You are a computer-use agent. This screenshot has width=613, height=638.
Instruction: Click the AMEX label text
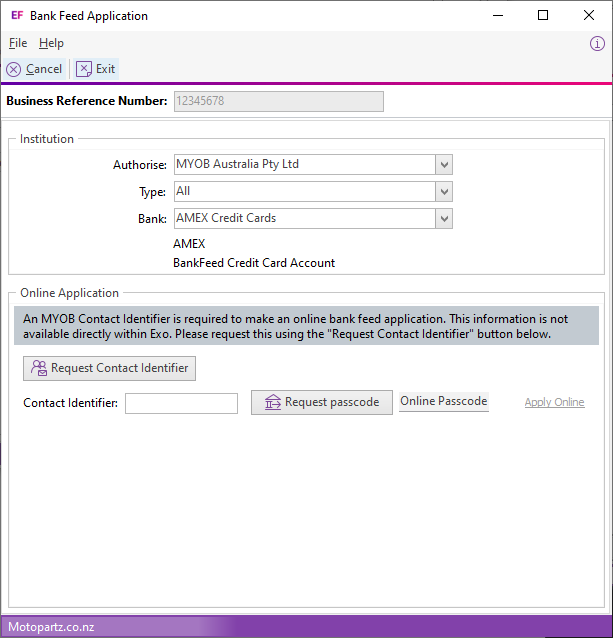point(189,244)
